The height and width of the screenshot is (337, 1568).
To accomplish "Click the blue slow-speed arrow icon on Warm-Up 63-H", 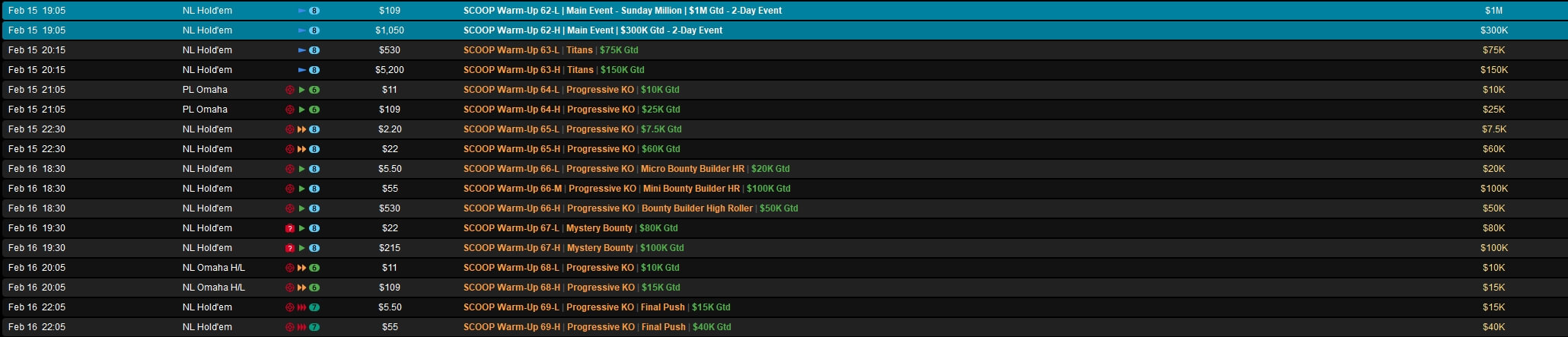I will click(x=301, y=70).
